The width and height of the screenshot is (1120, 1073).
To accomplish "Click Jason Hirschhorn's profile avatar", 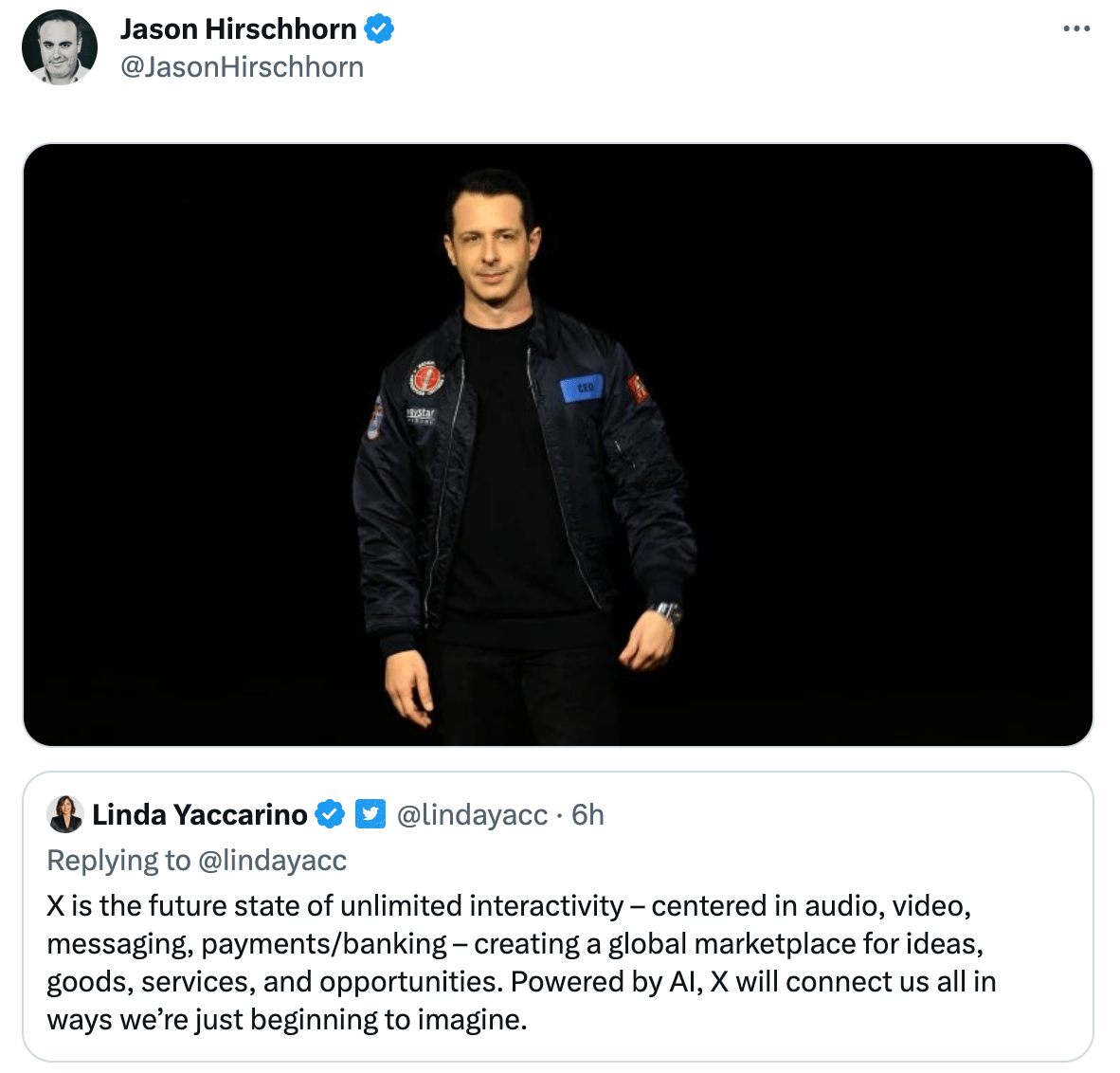I will pyautogui.click(x=60, y=47).
